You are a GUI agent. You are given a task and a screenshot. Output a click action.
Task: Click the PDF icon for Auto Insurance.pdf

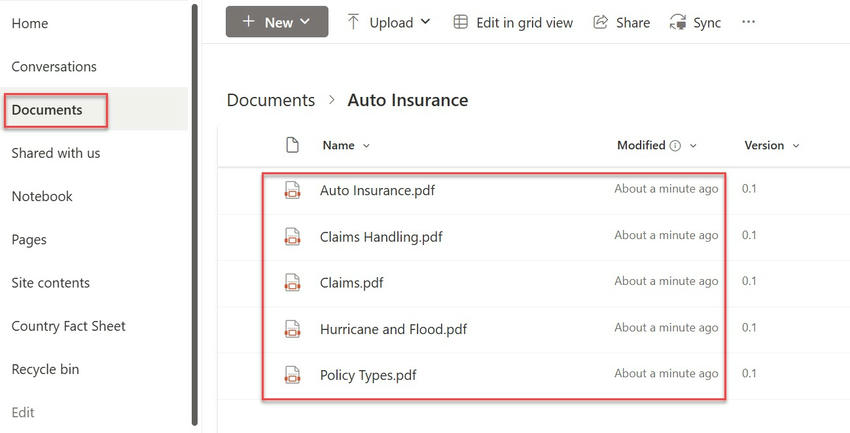[292, 190]
